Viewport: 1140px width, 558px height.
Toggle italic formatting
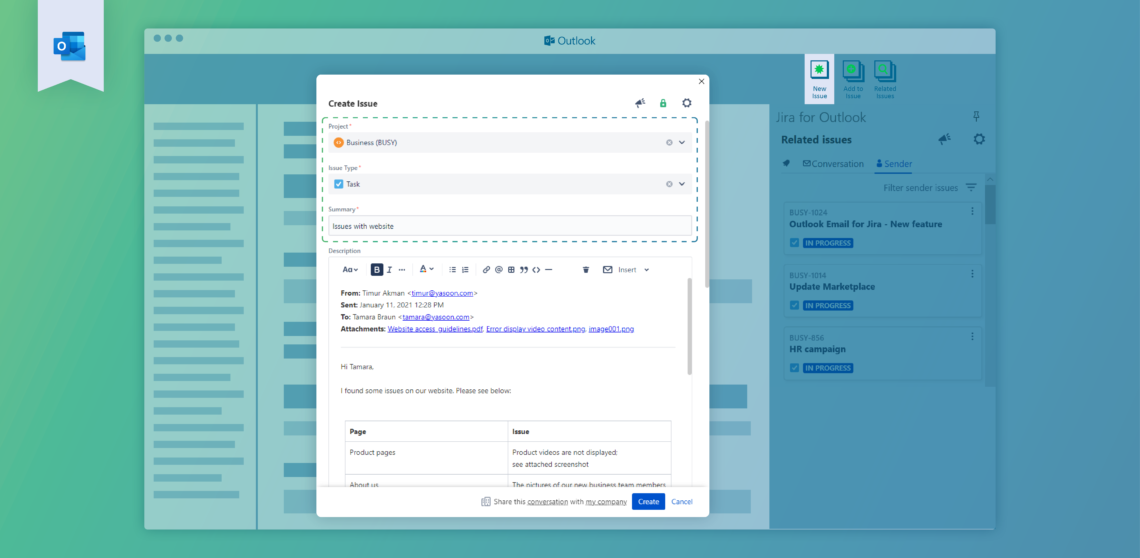coord(389,270)
